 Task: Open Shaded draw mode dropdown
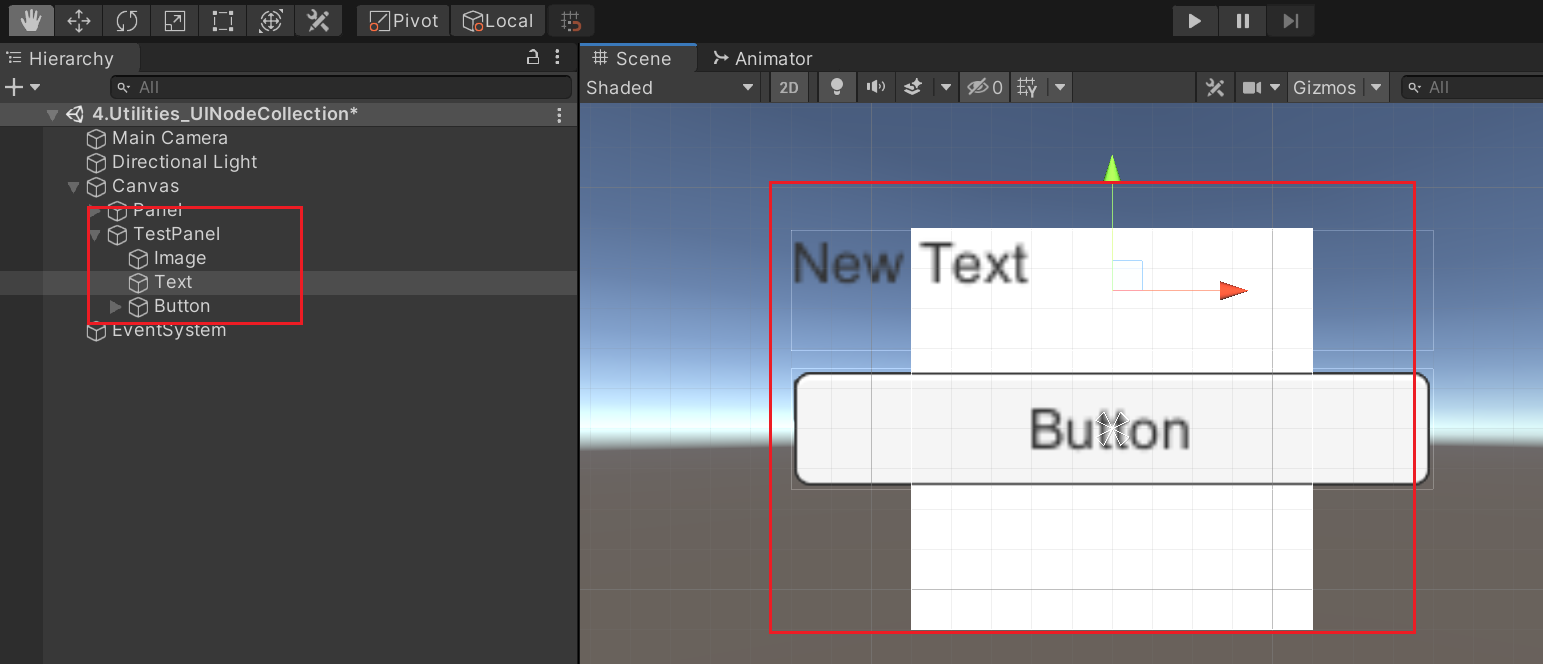point(670,88)
